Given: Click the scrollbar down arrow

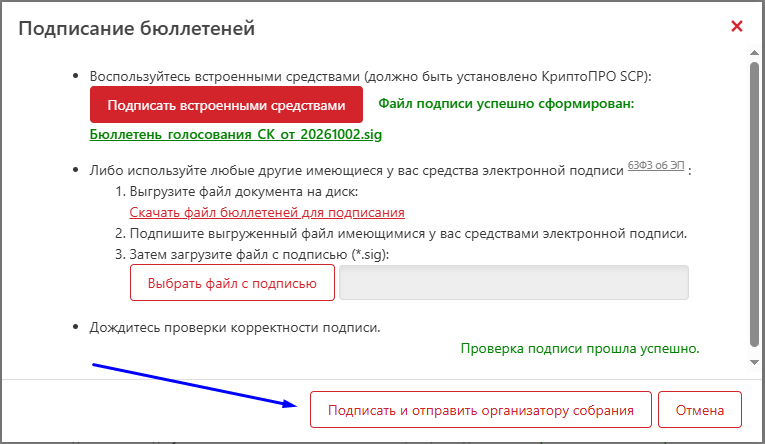Looking at the screenshot, I should 754,363.
